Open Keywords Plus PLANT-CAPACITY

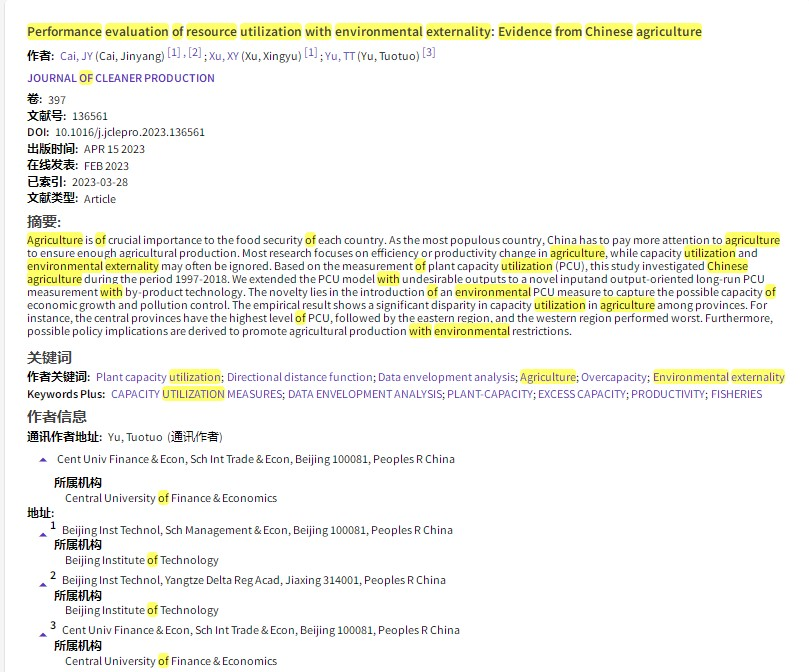pyautogui.click(x=489, y=394)
